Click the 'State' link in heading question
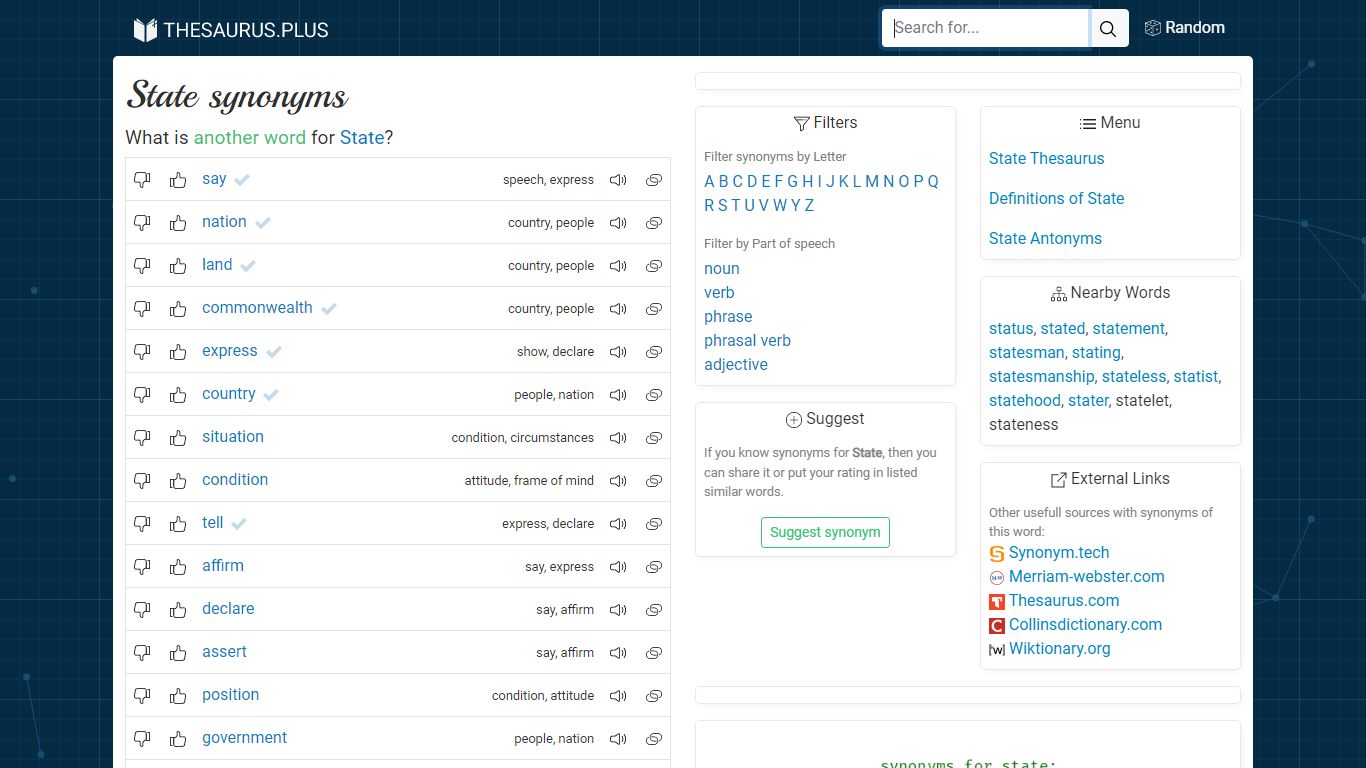Screen dimensions: 1366x768 (x=362, y=137)
